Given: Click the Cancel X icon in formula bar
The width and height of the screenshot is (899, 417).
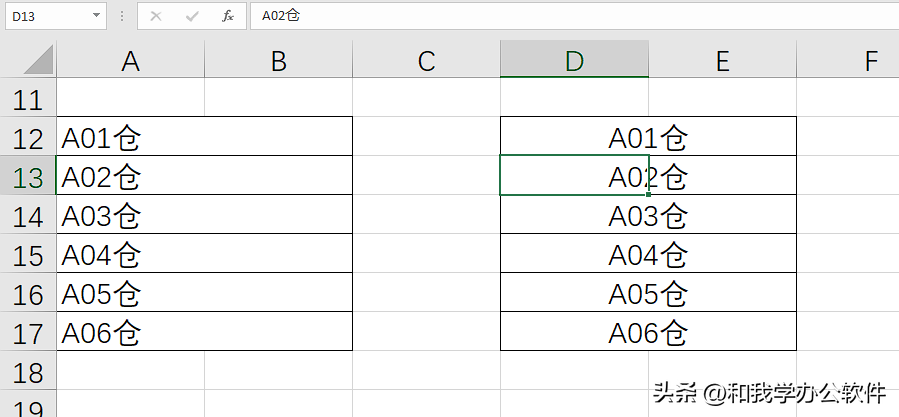Looking at the screenshot, I should point(155,16).
